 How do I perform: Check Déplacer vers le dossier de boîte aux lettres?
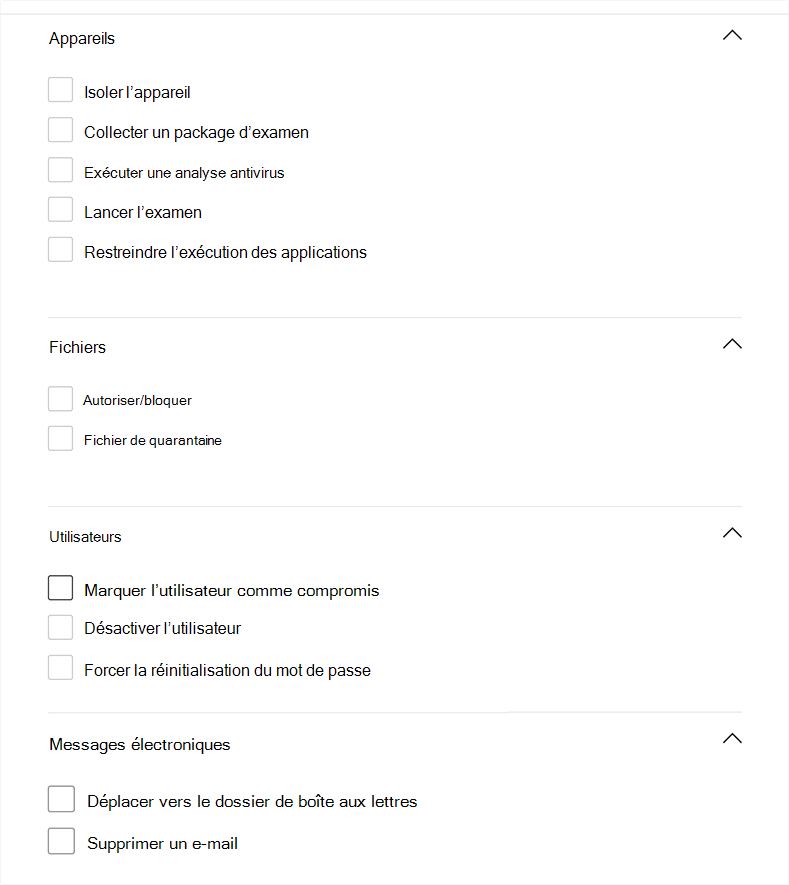coord(62,800)
